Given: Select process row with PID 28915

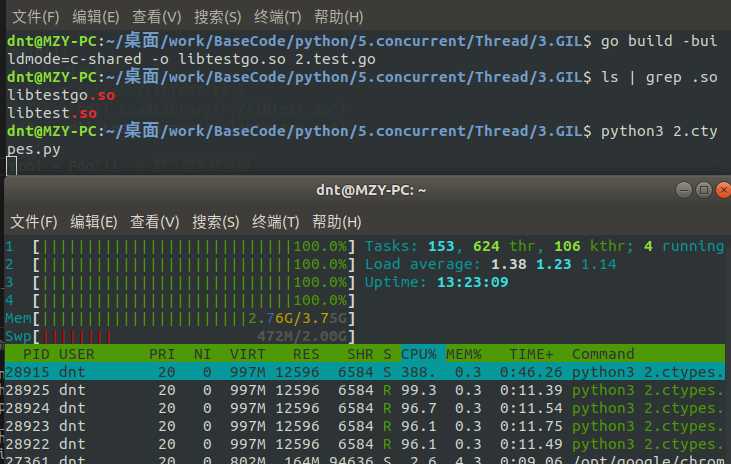Looking at the screenshot, I should [365, 372].
